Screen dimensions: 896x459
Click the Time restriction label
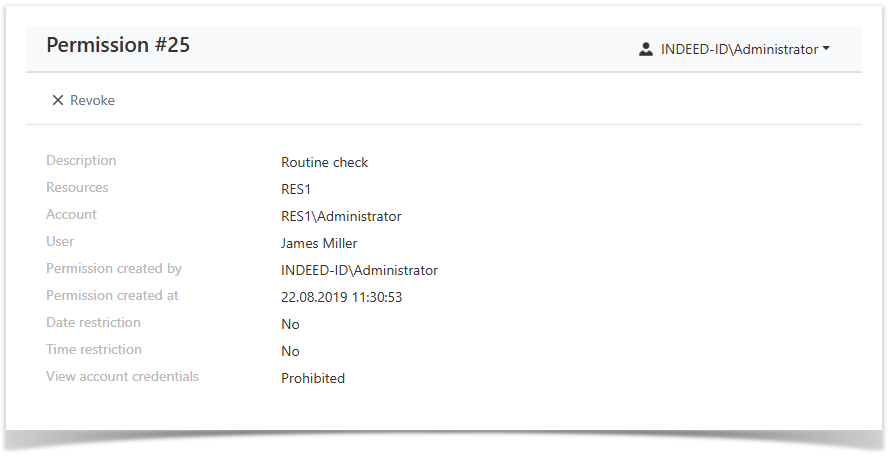94,349
